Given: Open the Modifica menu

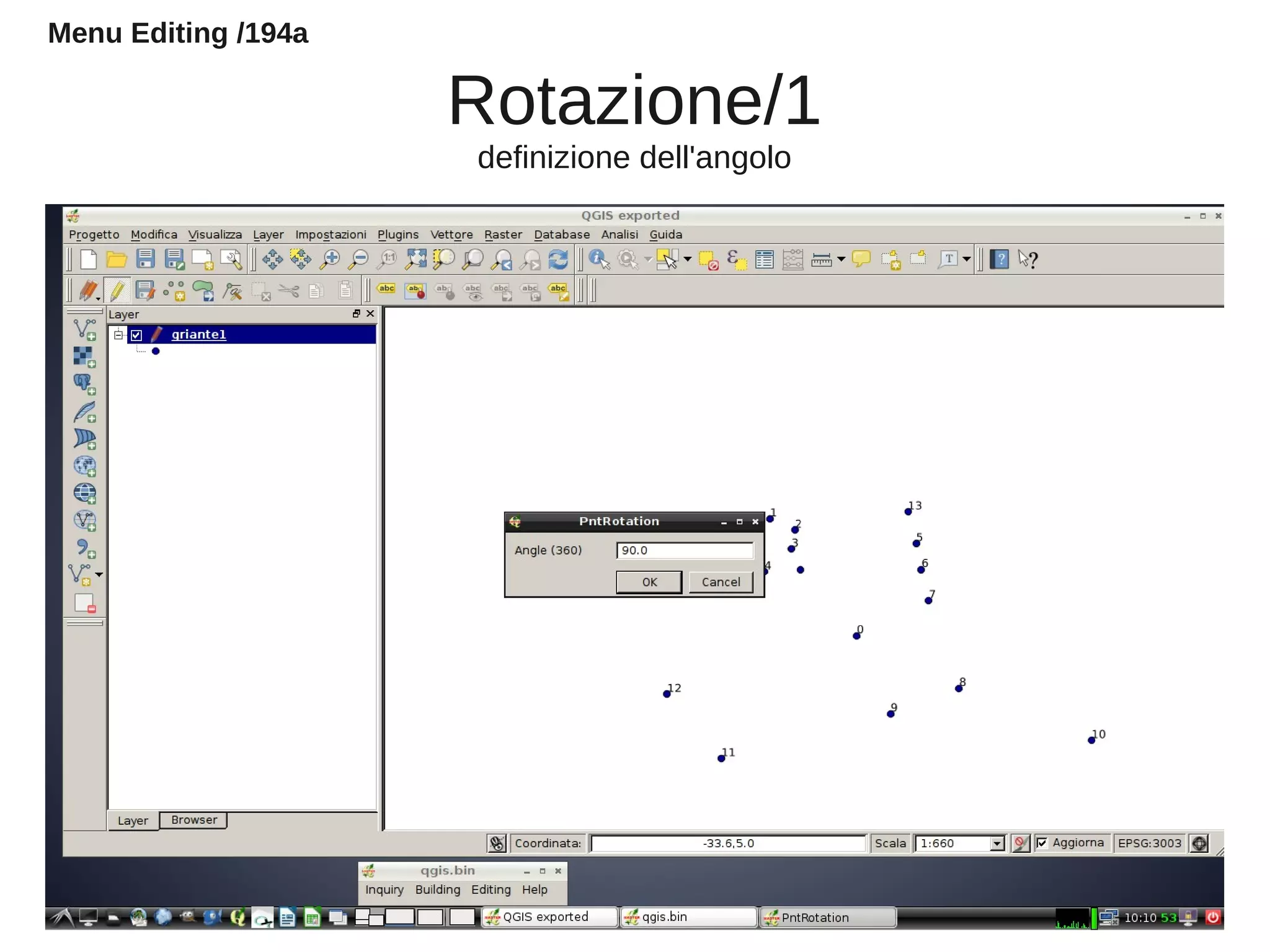Looking at the screenshot, I should pyautogui.click(x=154, y=234).
